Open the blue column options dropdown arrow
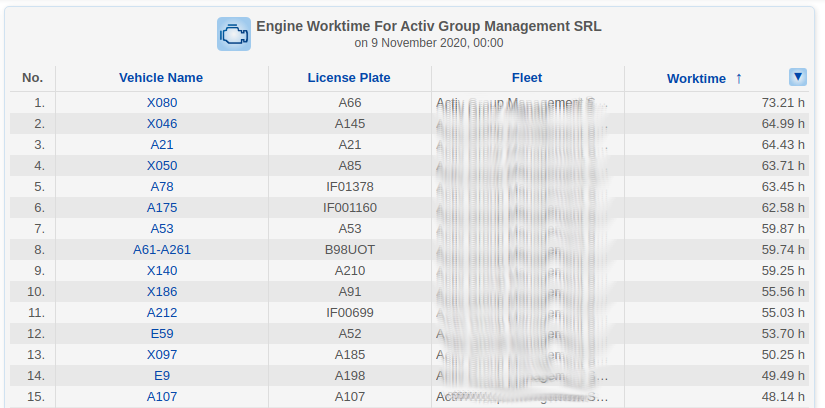 (x=797, y=77)
